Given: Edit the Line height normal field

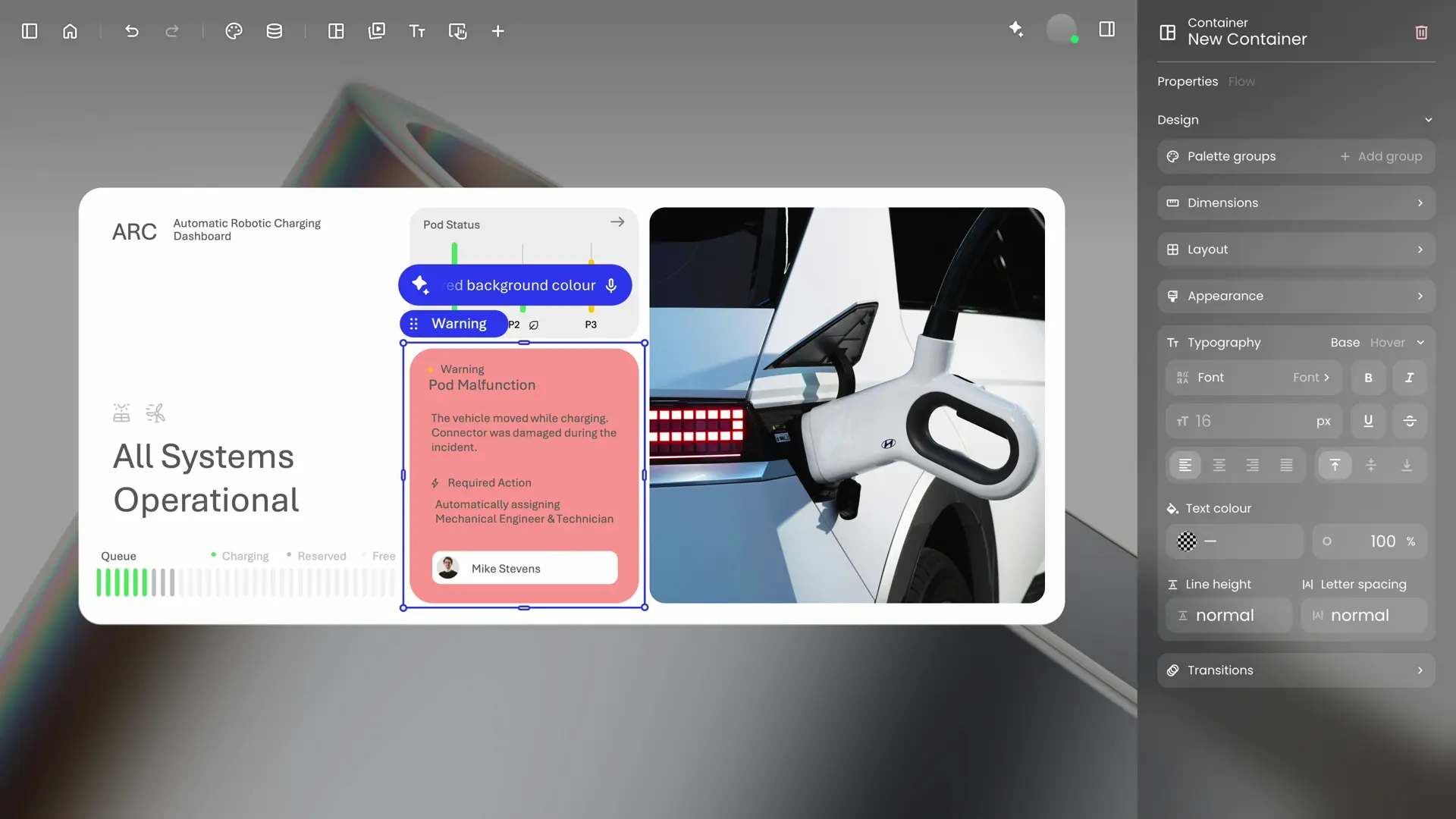Looking at the screenshot, I should [1228, 616].
